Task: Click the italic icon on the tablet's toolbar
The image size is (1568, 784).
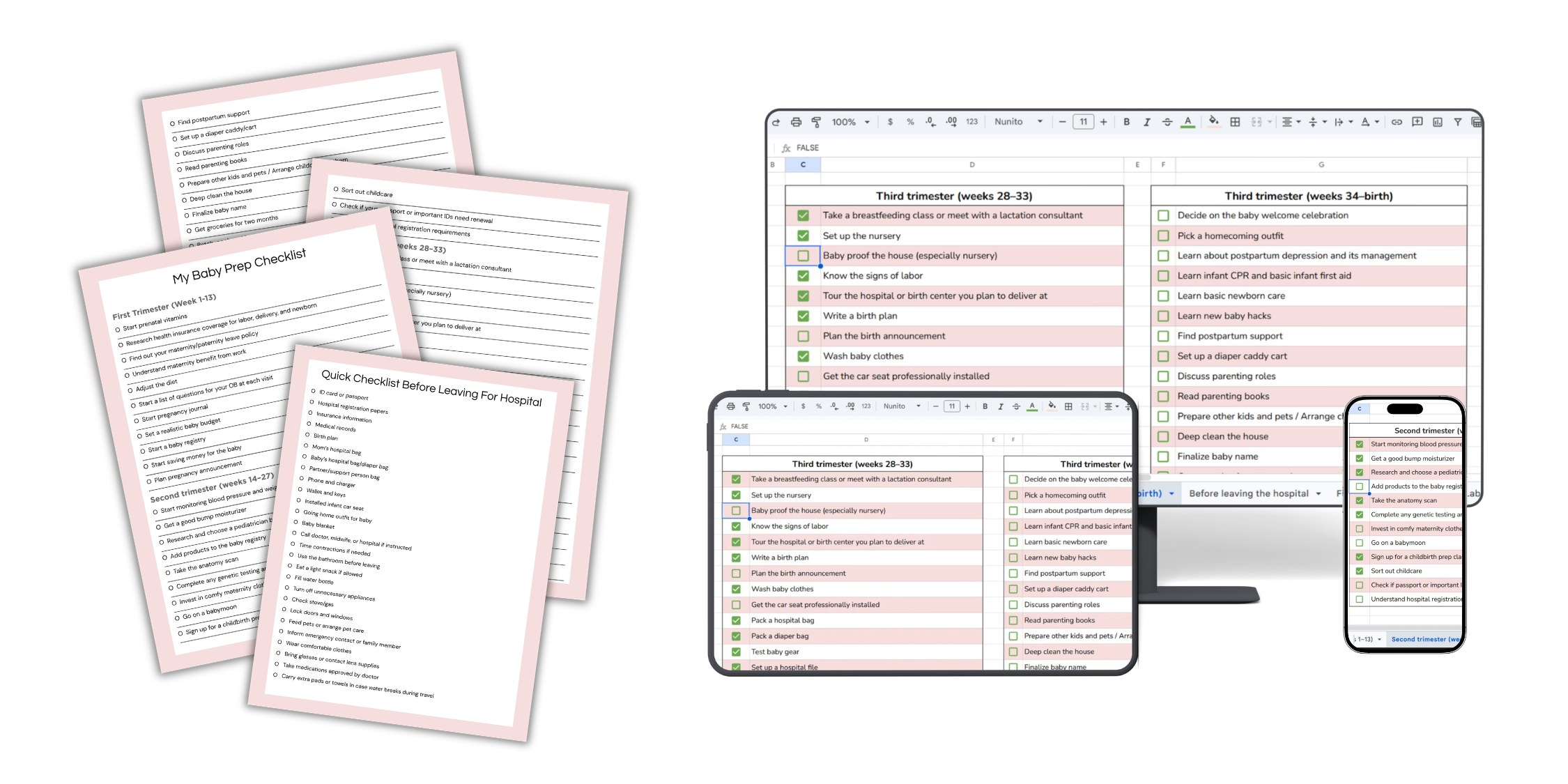Action: click(1001, 406)
